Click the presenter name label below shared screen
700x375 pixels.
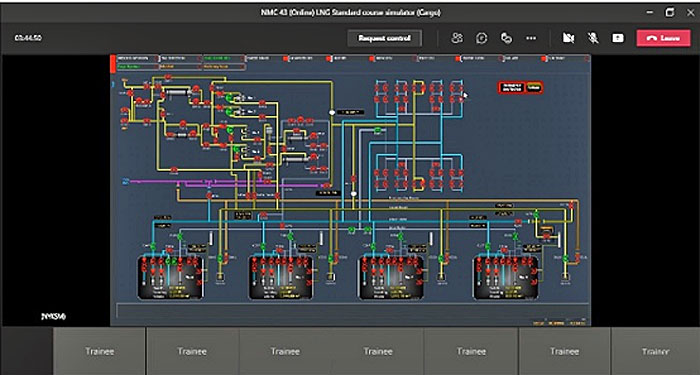(53, 317)
